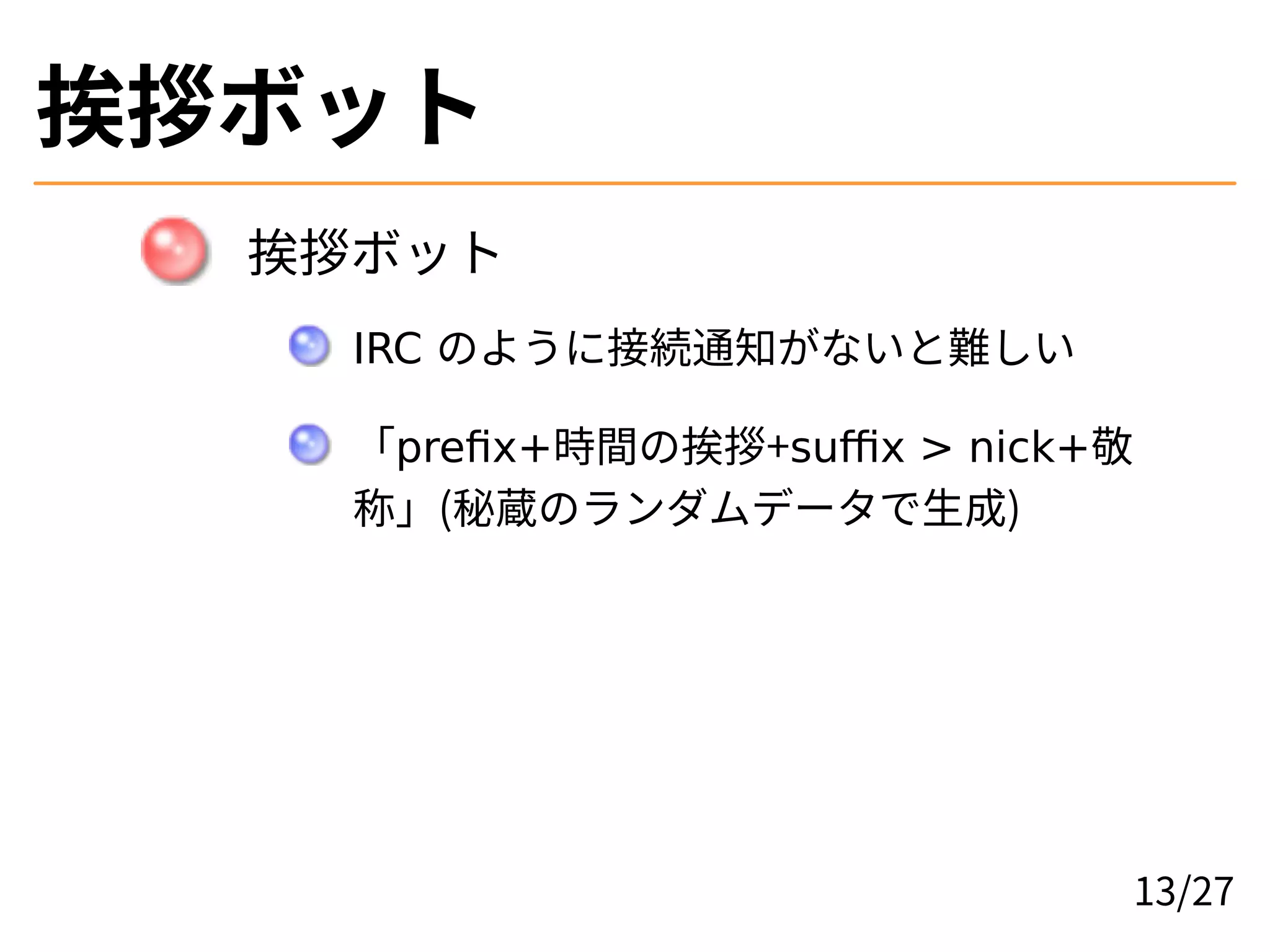Viewport: 1270px width, 952px height.
Task: Select the large bold slide title 挨拶ボット
Action: click(258, 106)
